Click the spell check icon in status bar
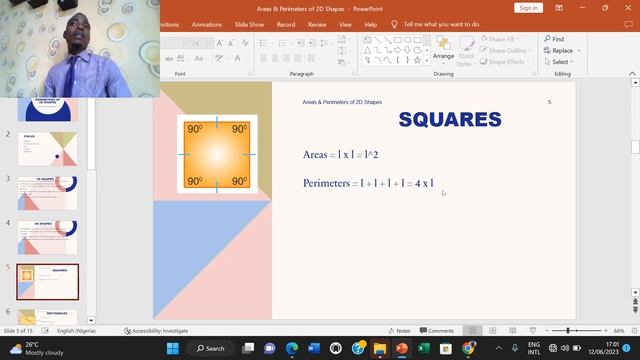This screenshot has height=360, width=640. tap(45, 331)
